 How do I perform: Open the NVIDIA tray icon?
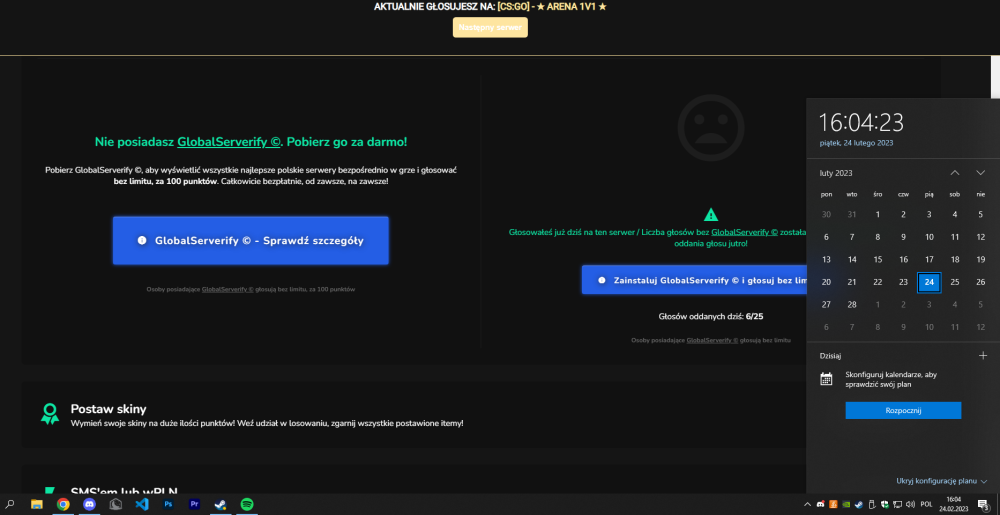point(846,504)
